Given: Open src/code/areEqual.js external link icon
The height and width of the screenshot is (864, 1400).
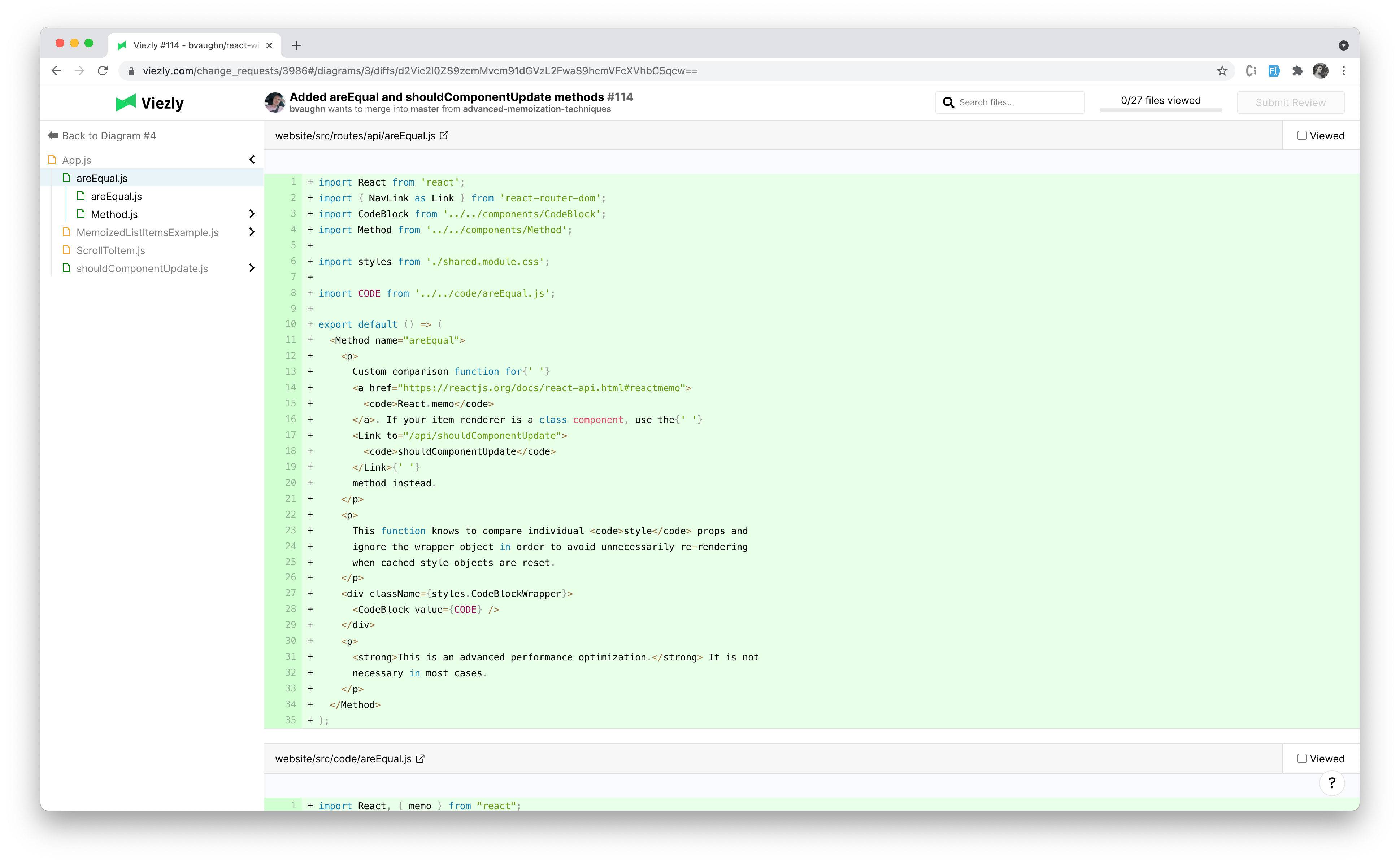Looking at the screenshot, I should [x=421, y=758].
